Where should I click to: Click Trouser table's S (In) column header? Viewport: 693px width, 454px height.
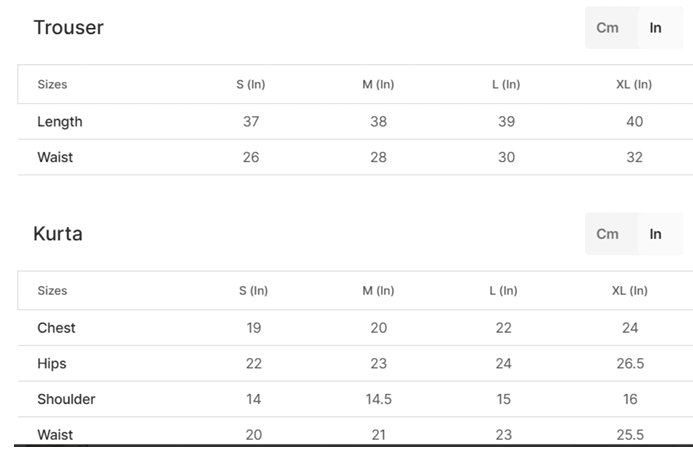point(251,85)
